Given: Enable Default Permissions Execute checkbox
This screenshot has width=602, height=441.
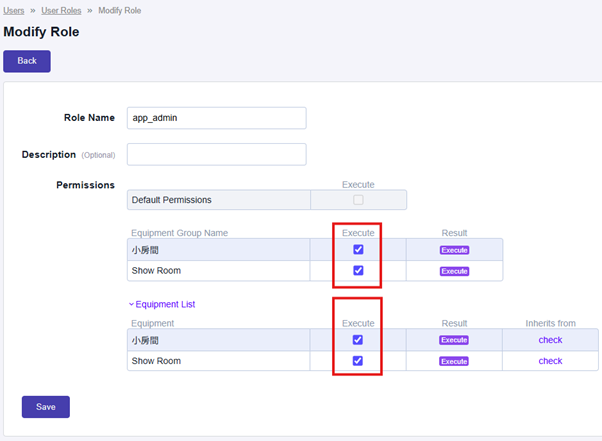Looking at the screenshot, I should tap(358, 200).
